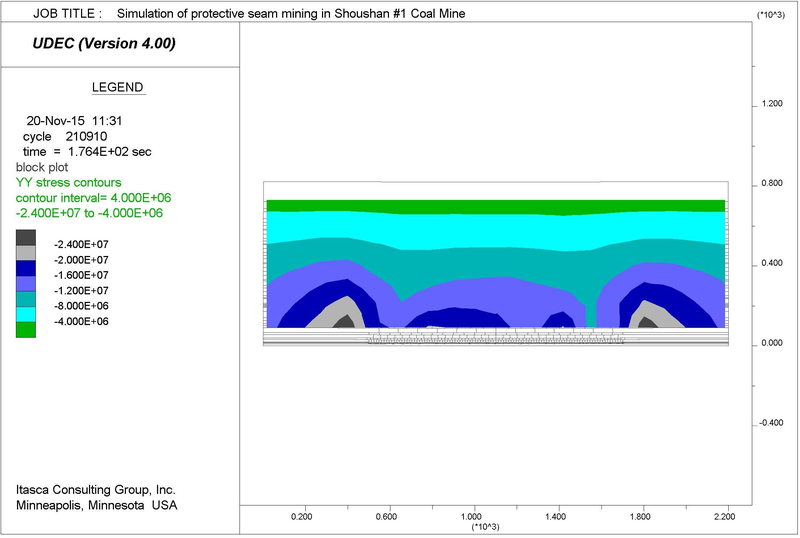This screenshot has width=800, height=538.
Task: Select the dark blue legend swatch
Action: click(26, 268)
